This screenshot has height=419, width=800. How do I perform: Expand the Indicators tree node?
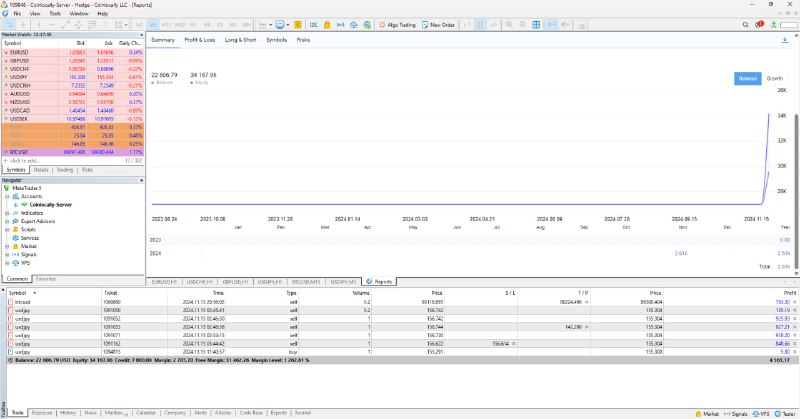(x=7, y=213)
